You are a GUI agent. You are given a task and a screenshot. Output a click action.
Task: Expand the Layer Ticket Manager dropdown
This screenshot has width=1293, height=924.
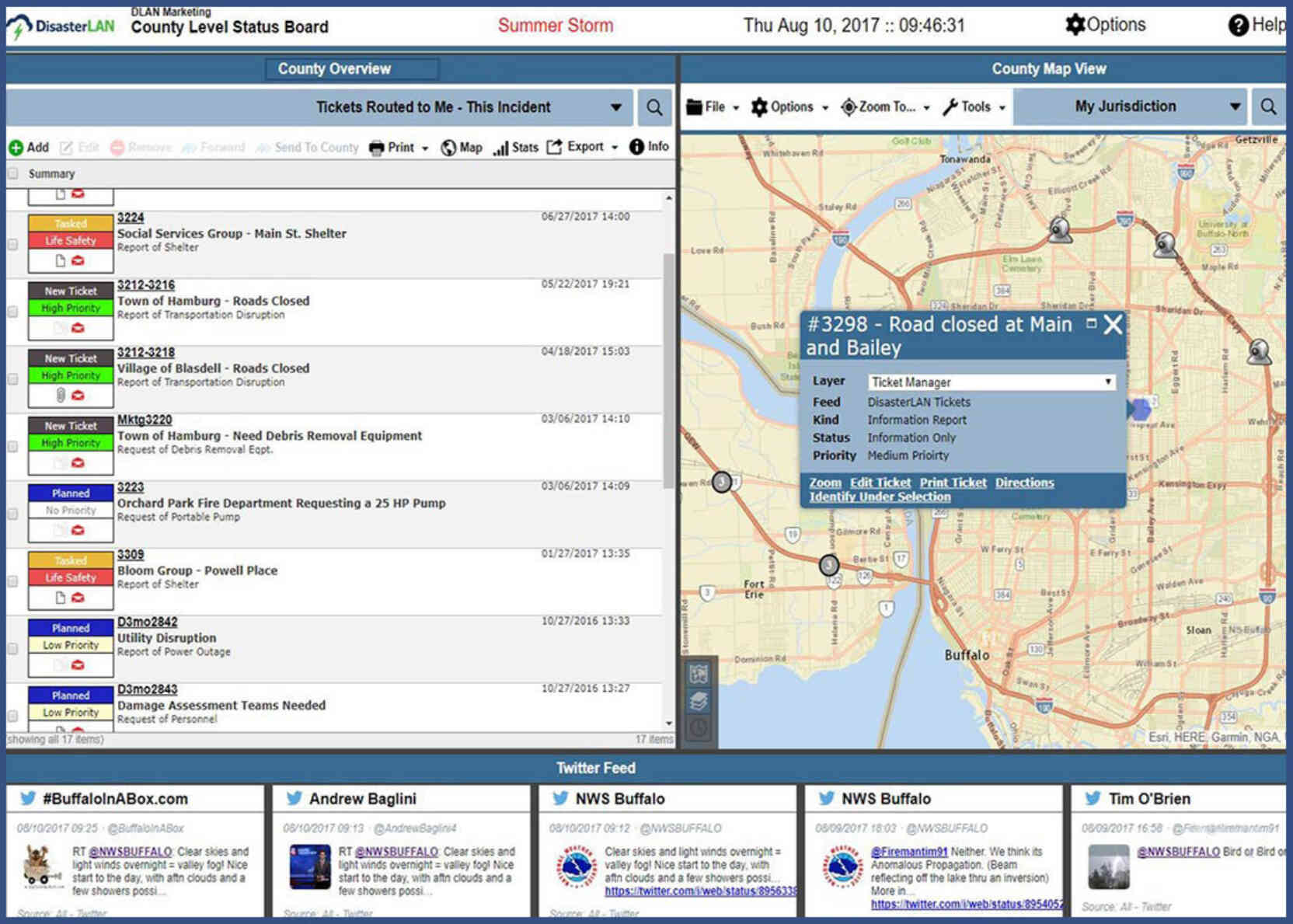coord(1107,382)
